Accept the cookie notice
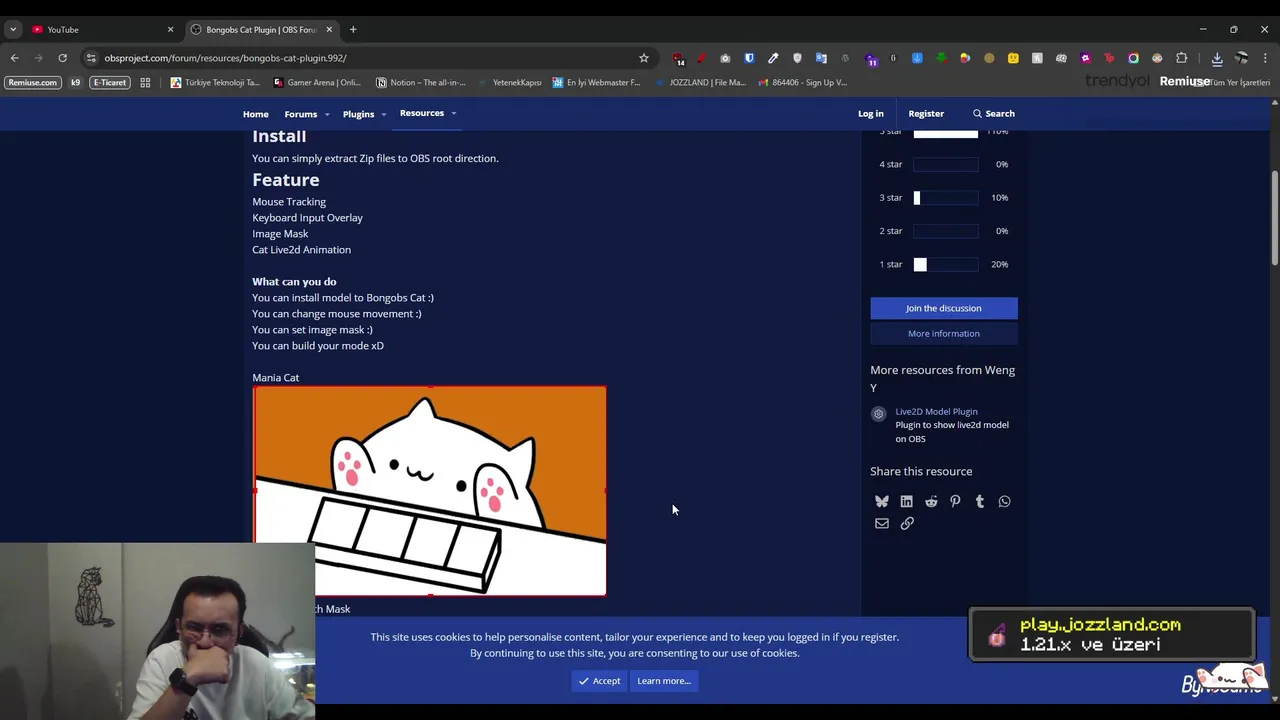The image size is (1280, 720). 599,681
